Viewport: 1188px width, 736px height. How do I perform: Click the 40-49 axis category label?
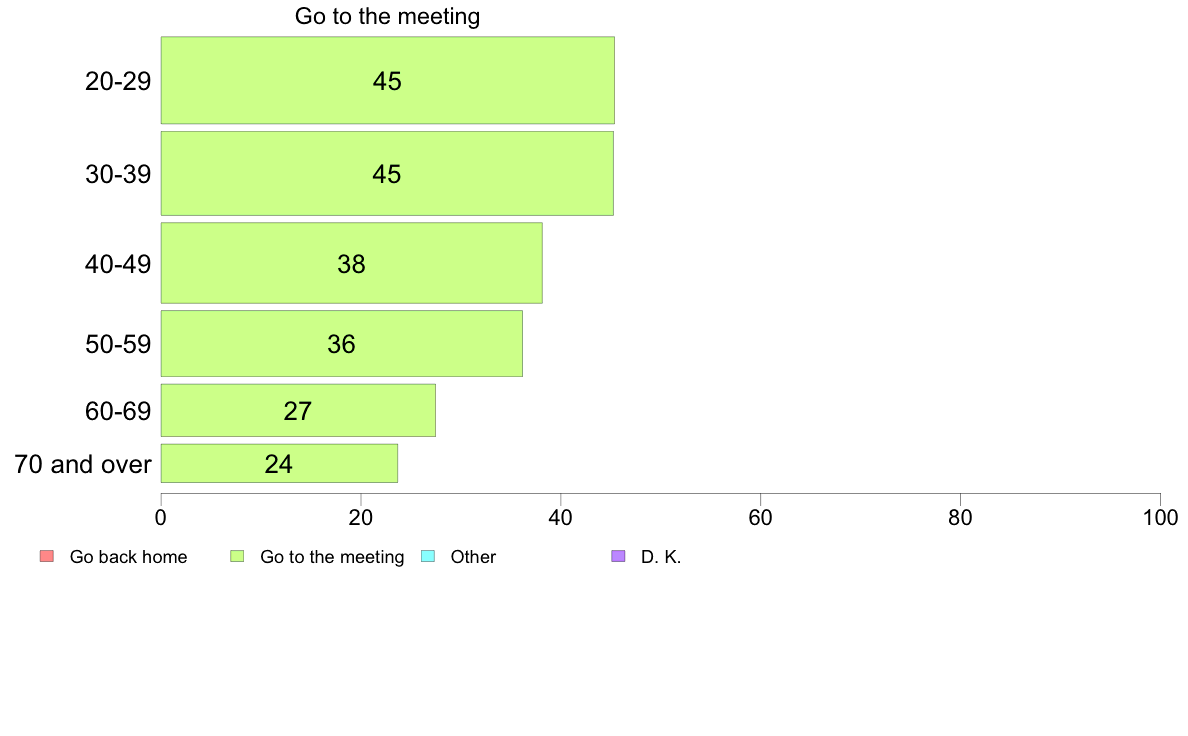point(118,264)
